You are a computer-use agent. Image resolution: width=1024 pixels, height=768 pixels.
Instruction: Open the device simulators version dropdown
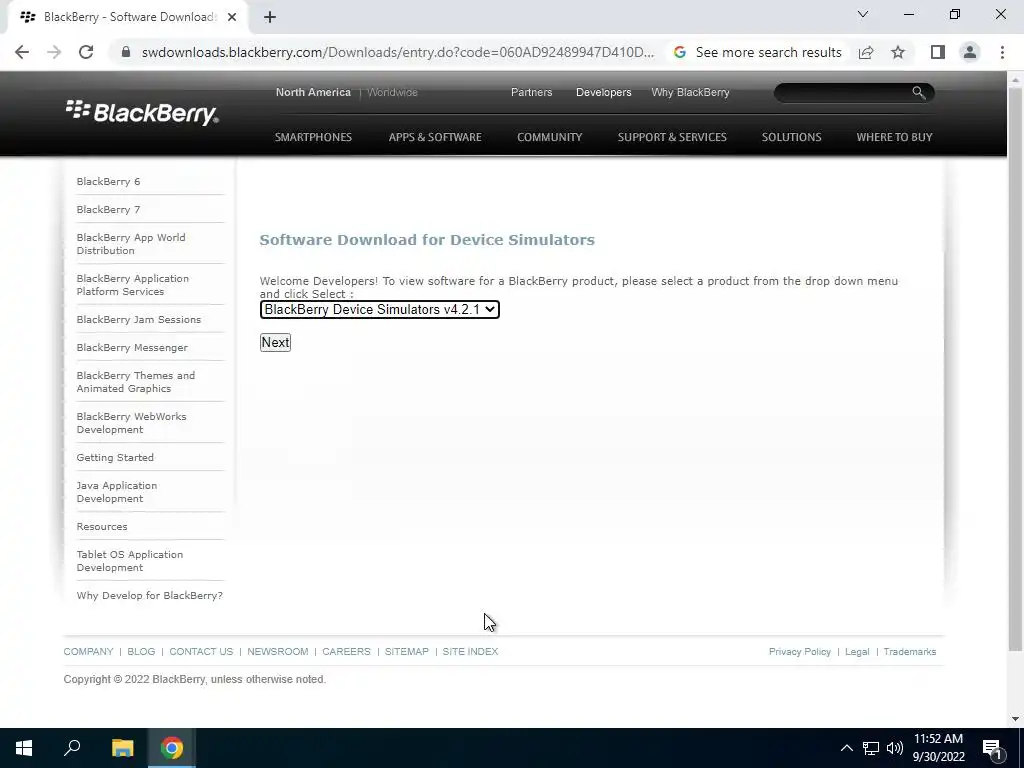[x=379, y=310]
